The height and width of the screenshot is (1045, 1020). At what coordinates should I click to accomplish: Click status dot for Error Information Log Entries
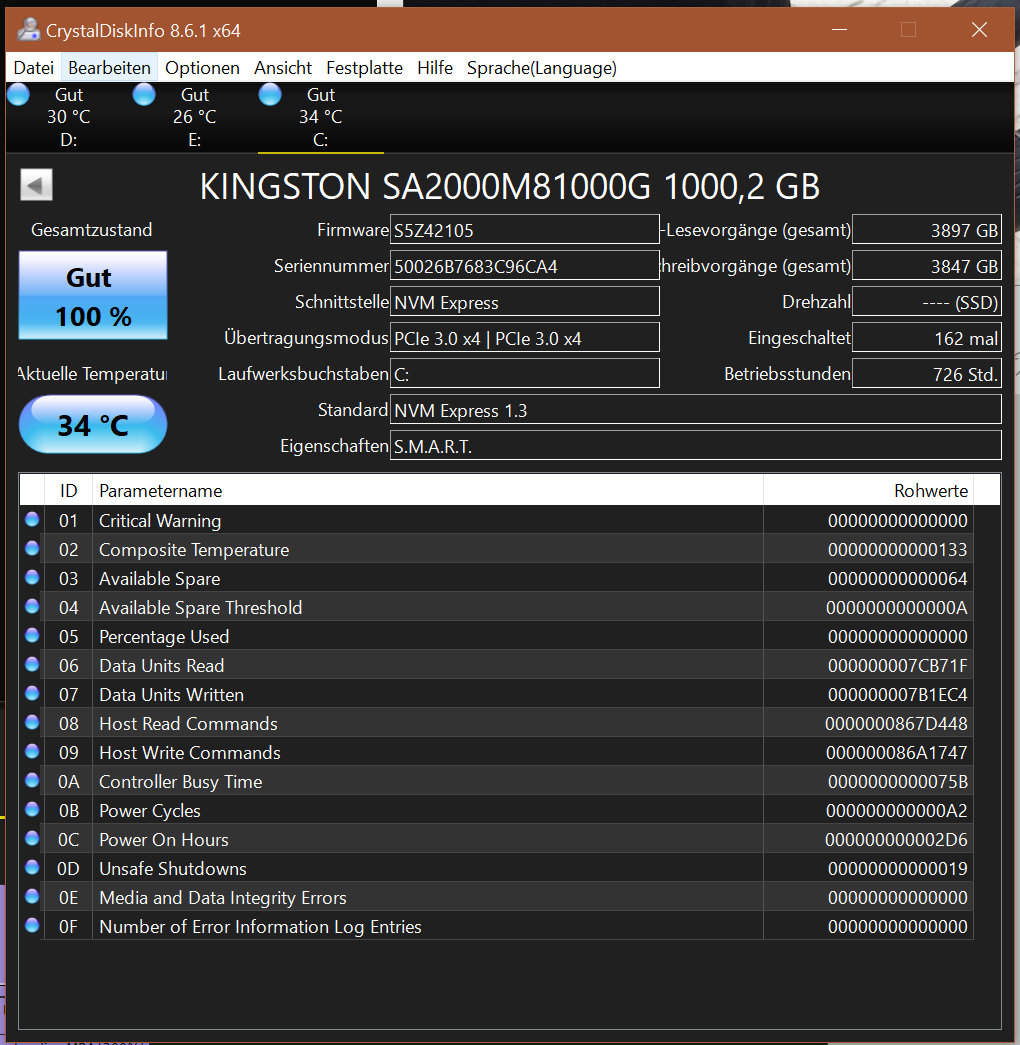(x=32, y=925)
